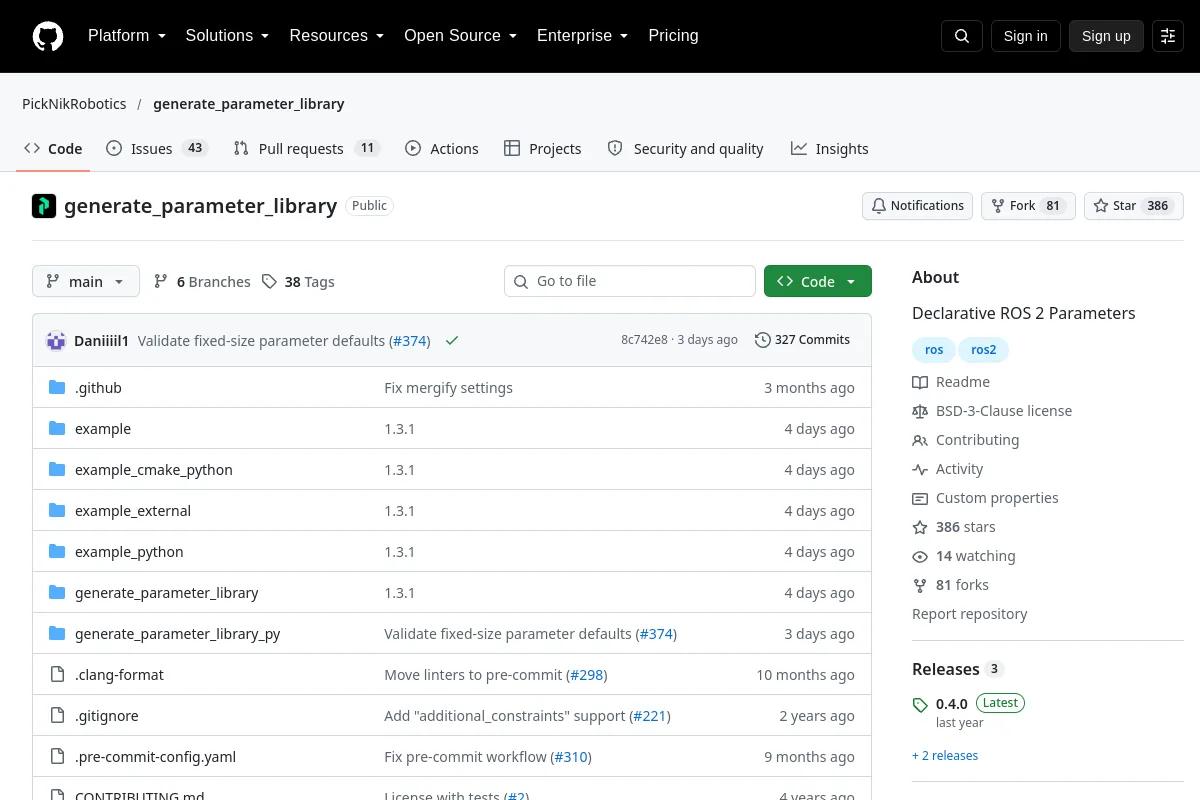Click the fork icon next to 81 forks
1200x800 pixels.
pyautogui.click(x=920, y=585)
